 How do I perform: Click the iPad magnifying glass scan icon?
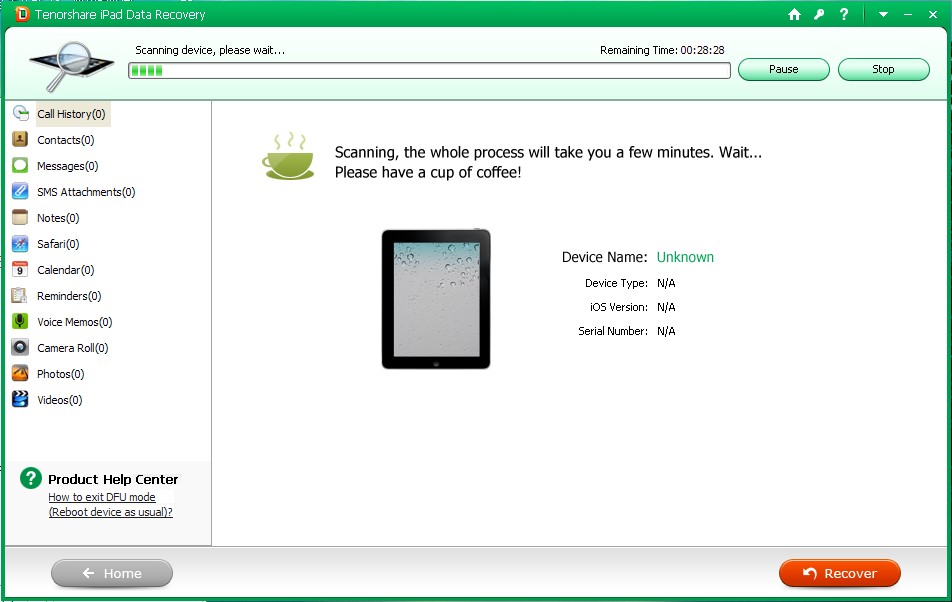pos(71,66)
